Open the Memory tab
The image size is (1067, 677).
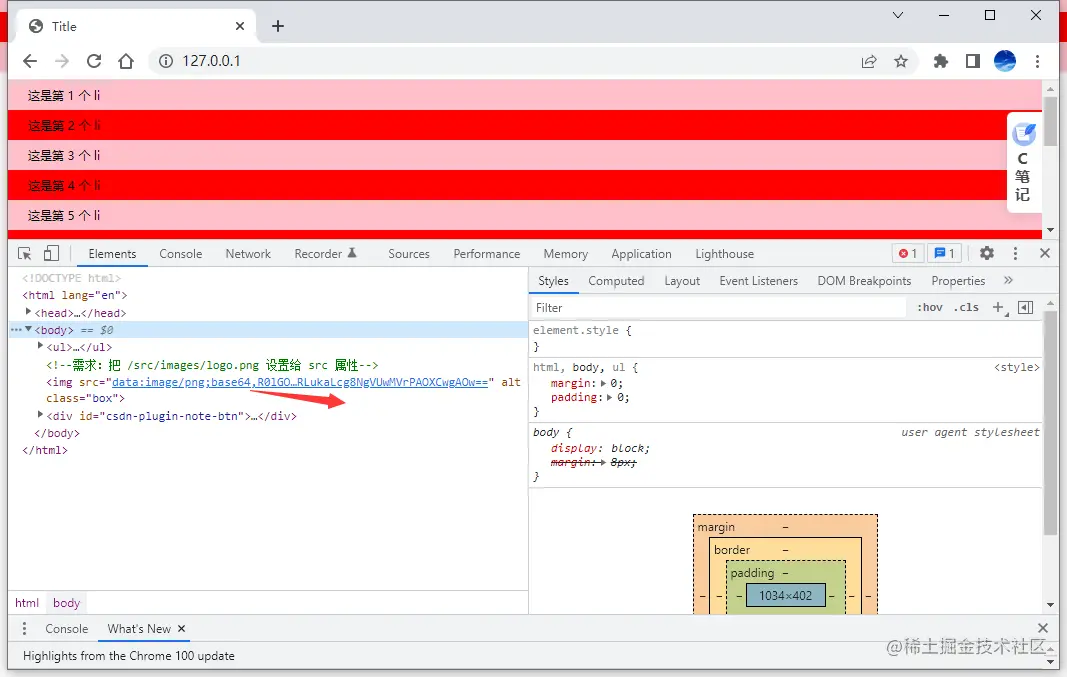565,254
